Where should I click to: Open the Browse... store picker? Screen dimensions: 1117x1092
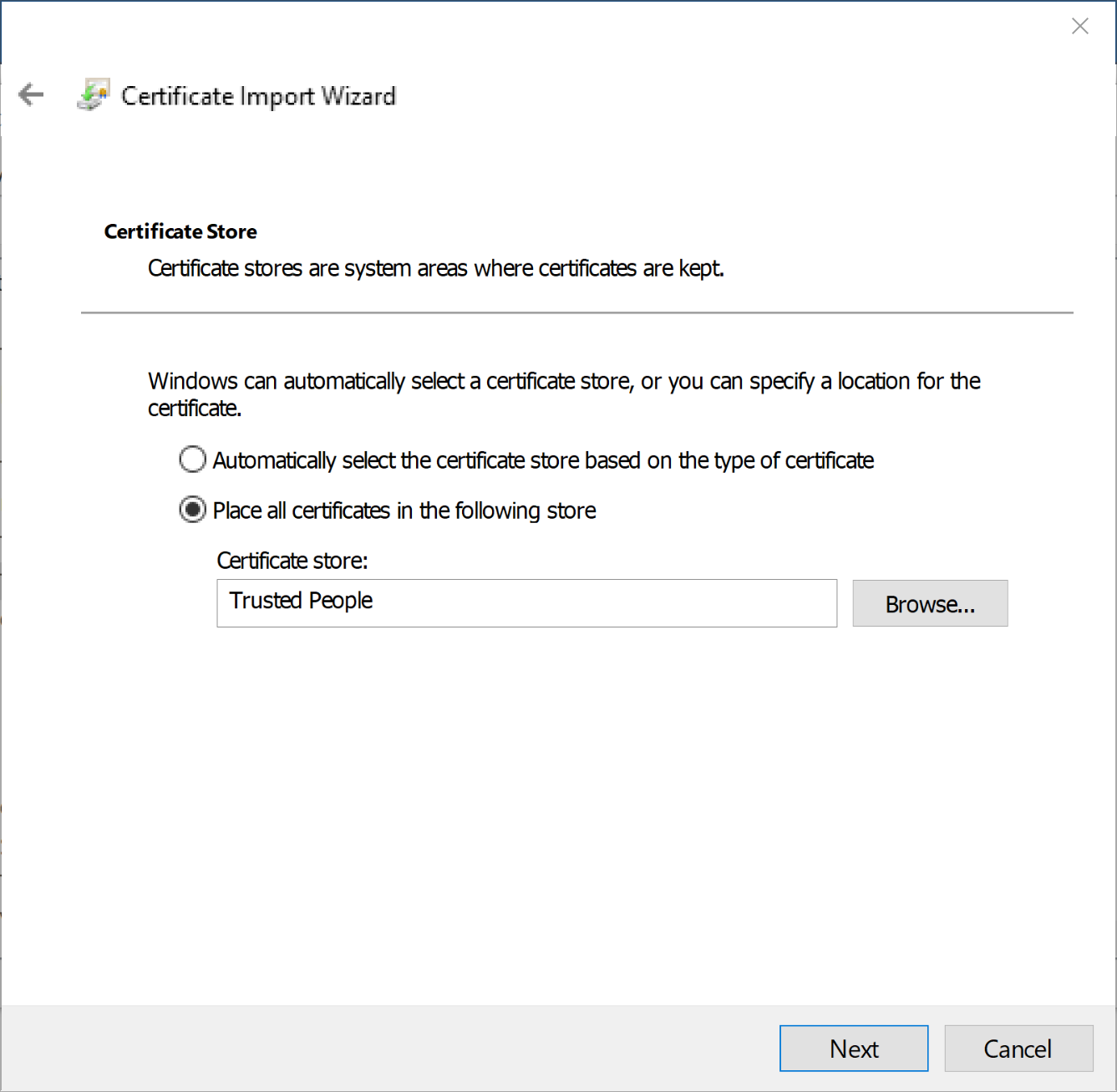930,603
